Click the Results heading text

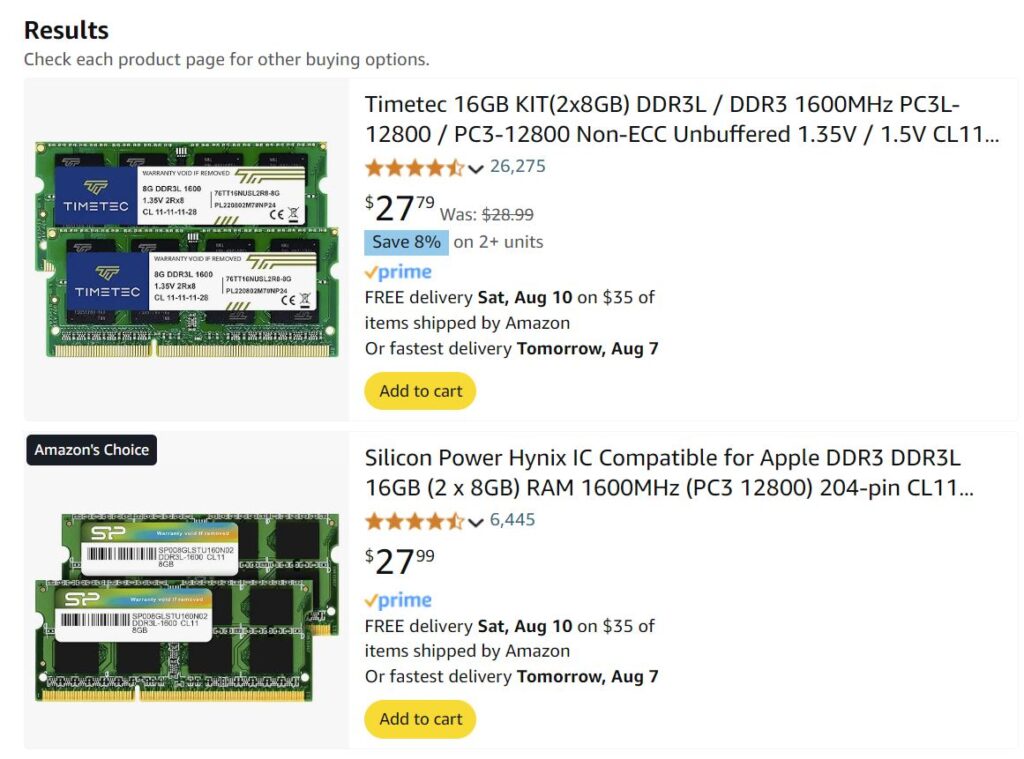point(66,30)
